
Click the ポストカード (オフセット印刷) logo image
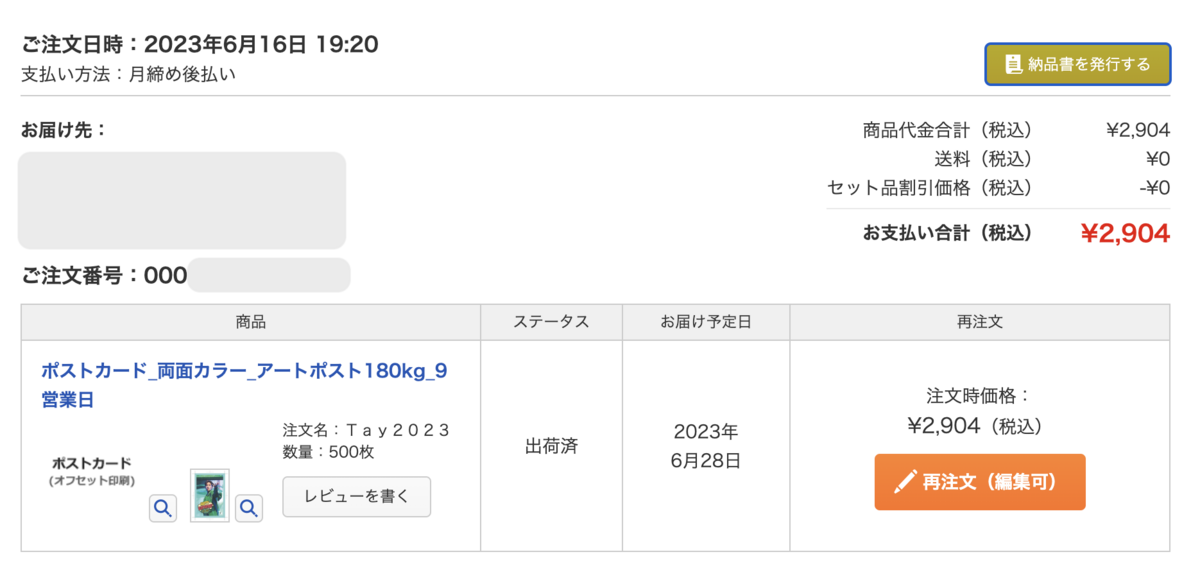(92, 471)
